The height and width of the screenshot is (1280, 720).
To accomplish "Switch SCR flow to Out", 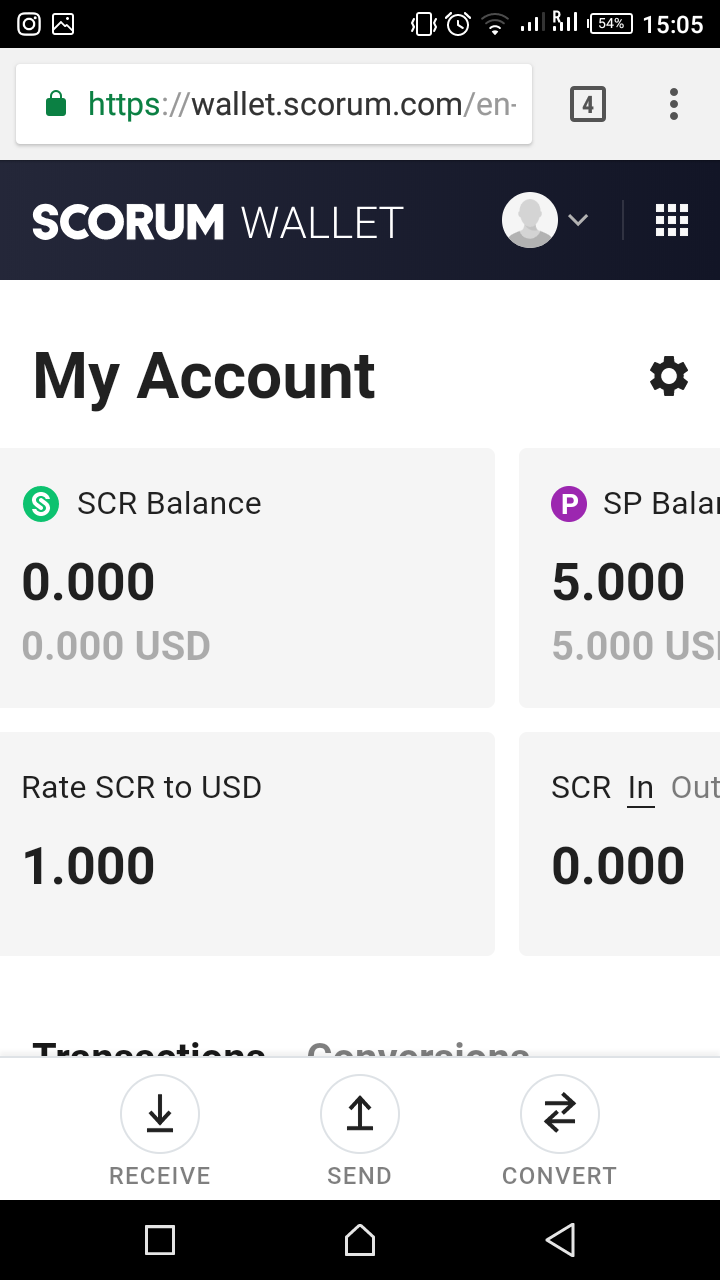I will pyautogui.click(x=695, y=788).
